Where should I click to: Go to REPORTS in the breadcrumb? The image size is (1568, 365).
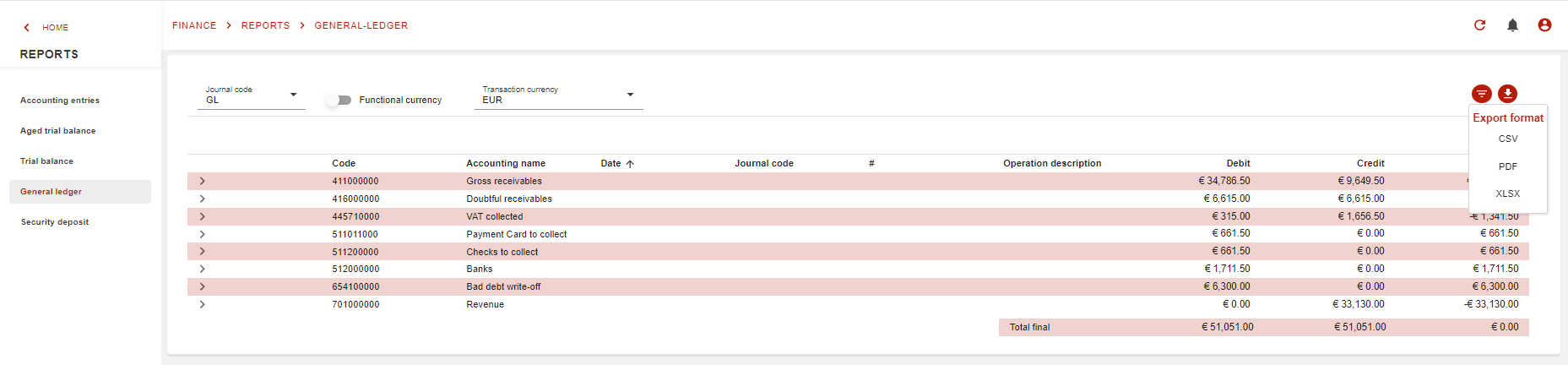[265, 25]
